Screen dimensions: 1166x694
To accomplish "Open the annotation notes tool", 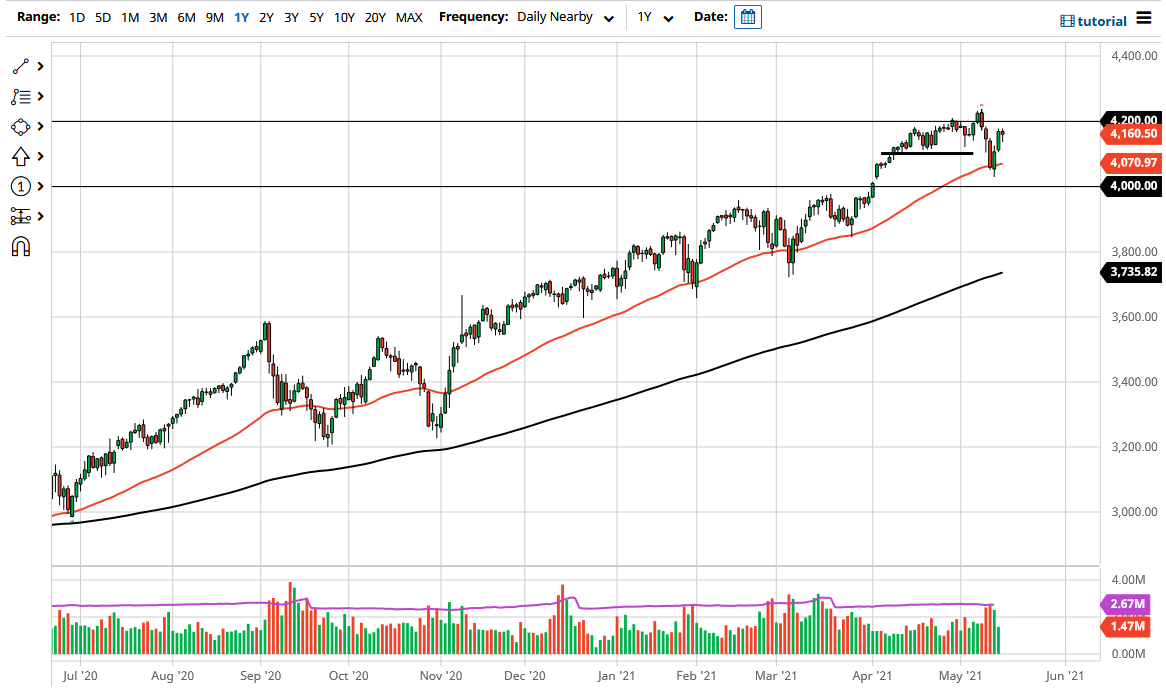I will coord(20,96).
